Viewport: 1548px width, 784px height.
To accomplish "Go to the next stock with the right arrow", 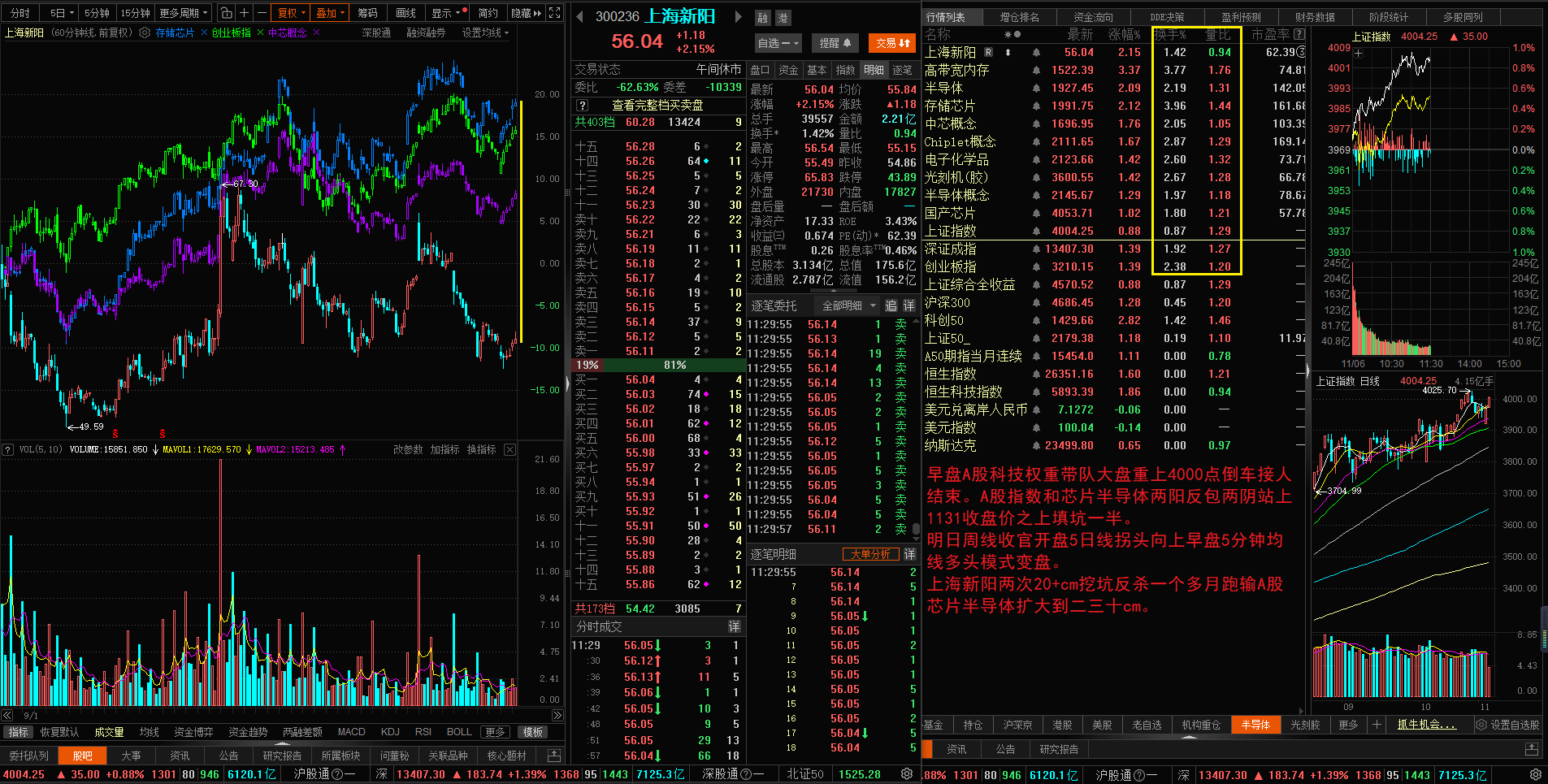I will pos(738,16).
